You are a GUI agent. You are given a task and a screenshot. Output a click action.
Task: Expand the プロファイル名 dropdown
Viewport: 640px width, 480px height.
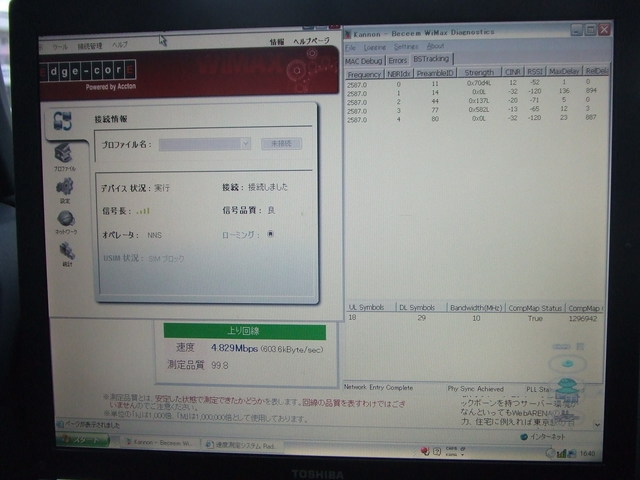245,144
